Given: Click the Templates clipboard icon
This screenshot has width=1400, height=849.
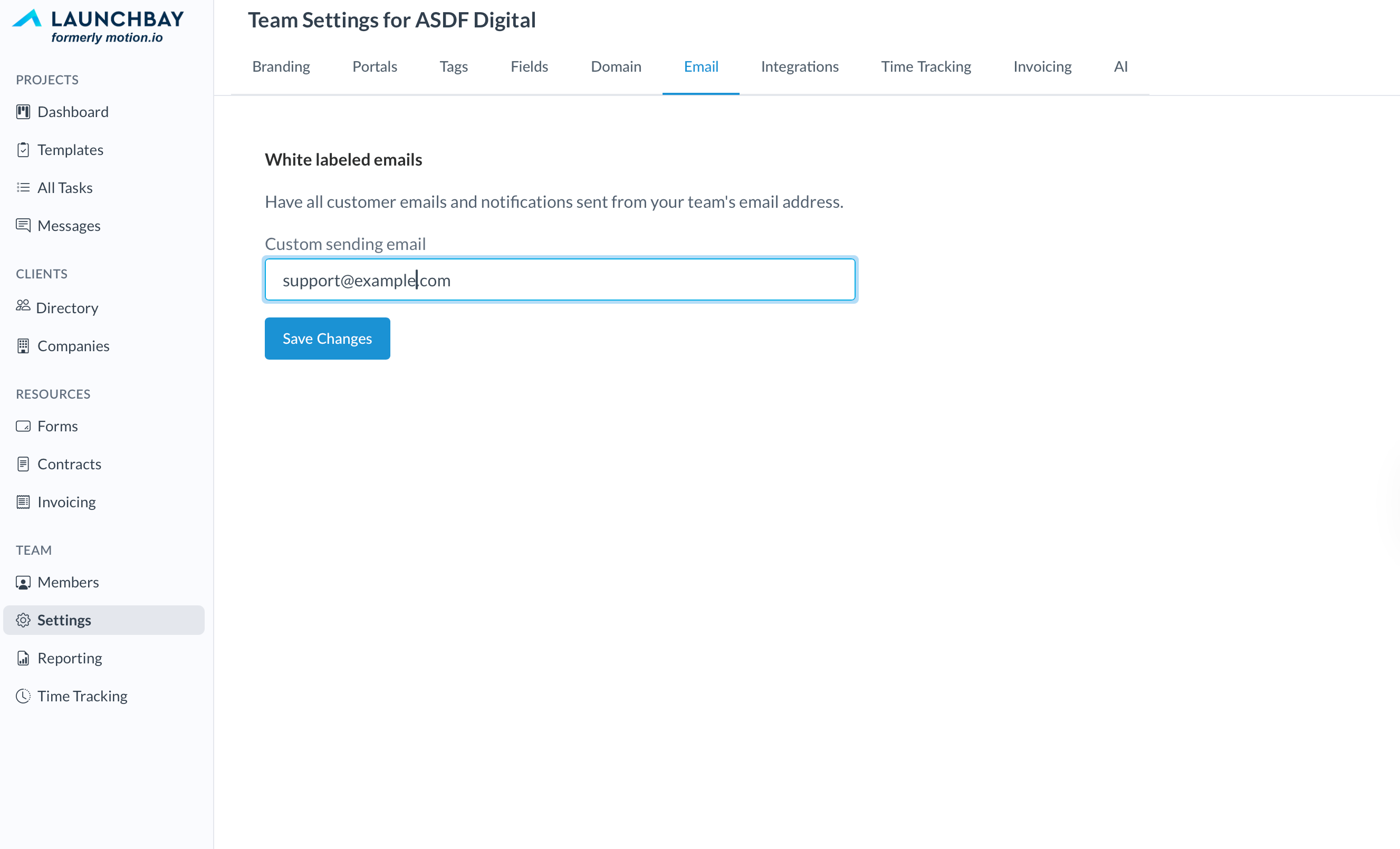Looking at the screenshot, I should [x=23, y=150].
